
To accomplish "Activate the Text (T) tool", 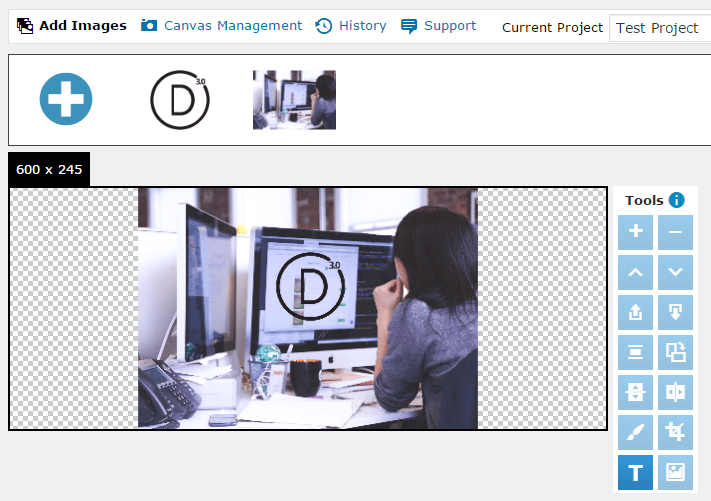I will (x=635, y=472).
